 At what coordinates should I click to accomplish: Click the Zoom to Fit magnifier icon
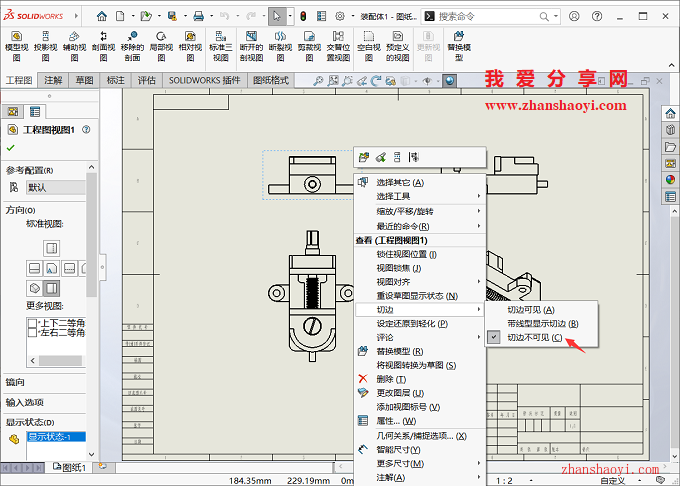(318, 81)
